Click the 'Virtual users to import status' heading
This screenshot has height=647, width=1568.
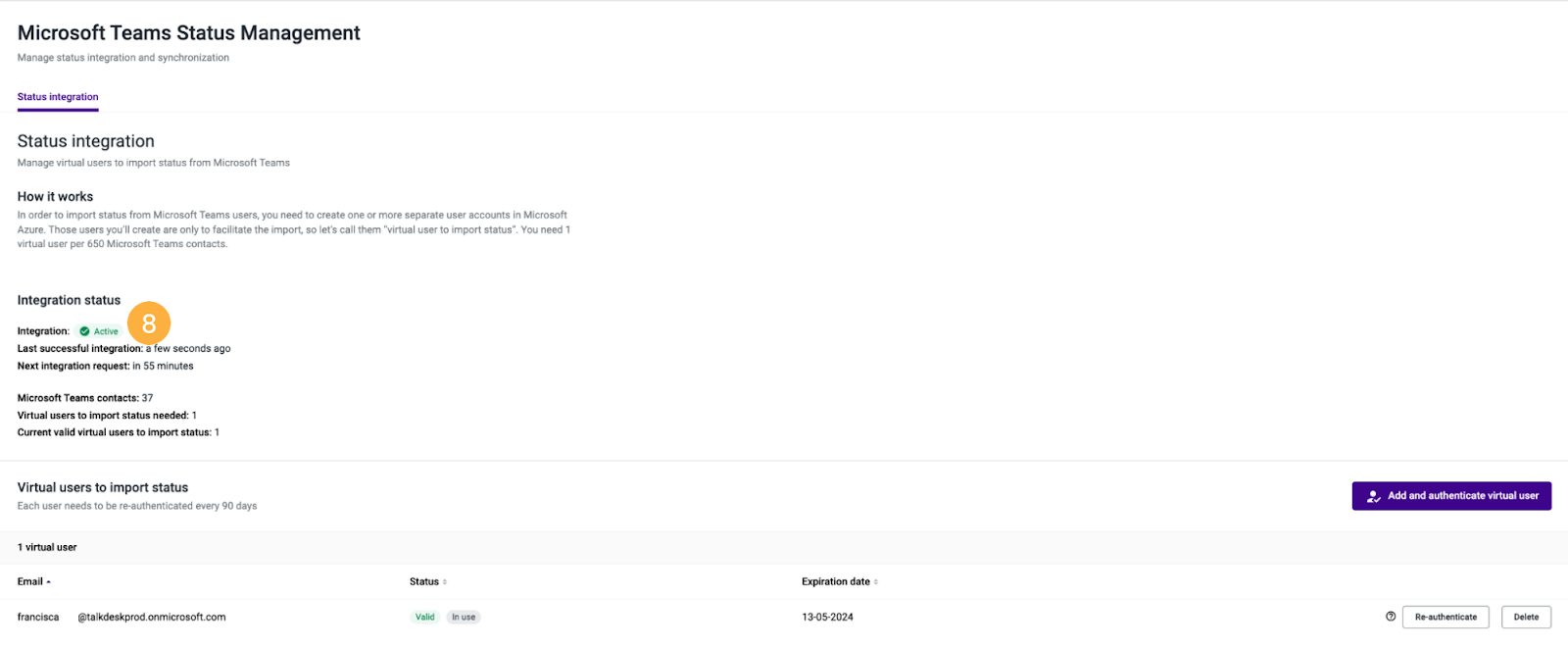point(103,488)
